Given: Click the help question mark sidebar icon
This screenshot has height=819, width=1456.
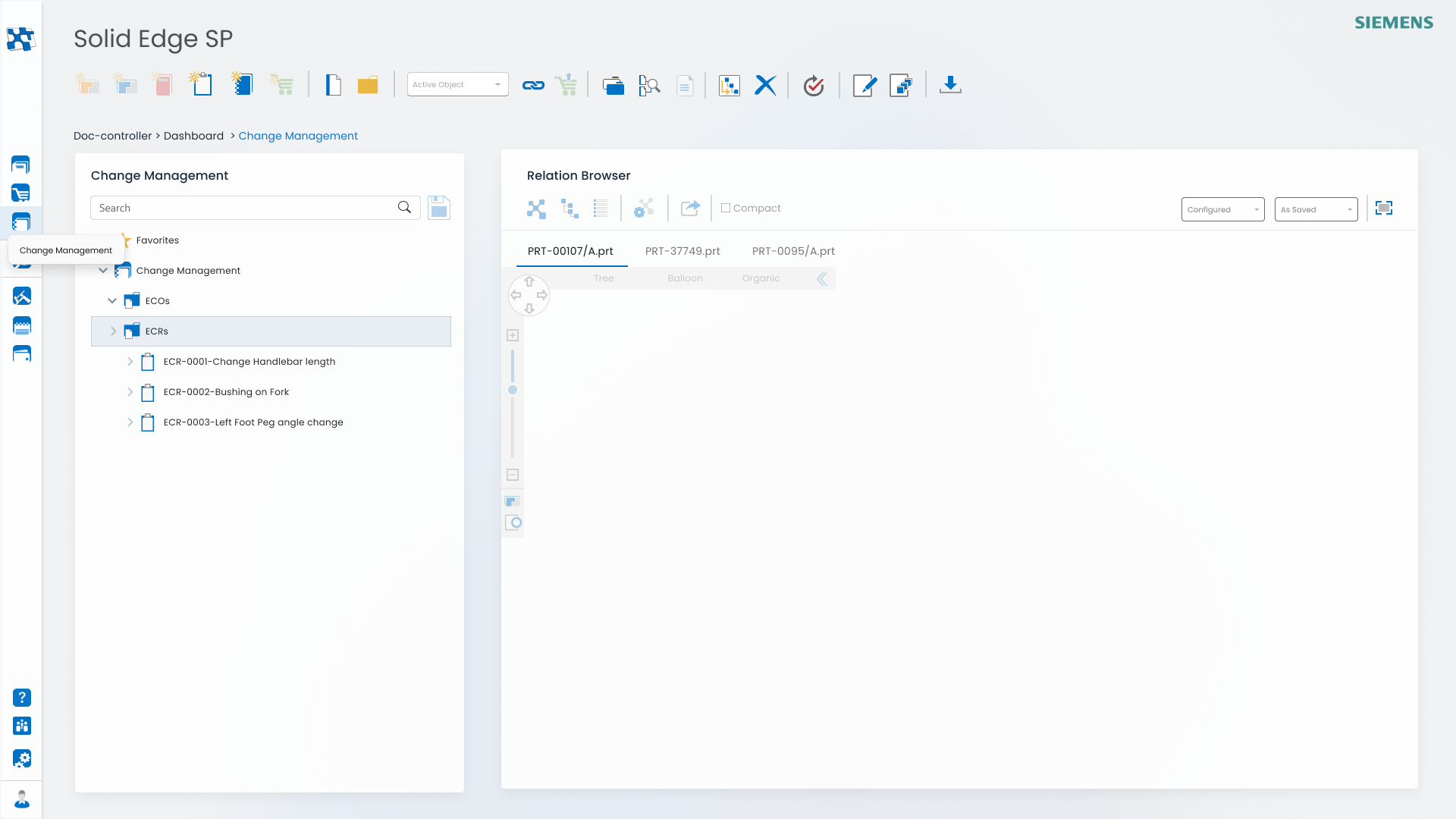Looking at the screenshot, I should (22, 698).
